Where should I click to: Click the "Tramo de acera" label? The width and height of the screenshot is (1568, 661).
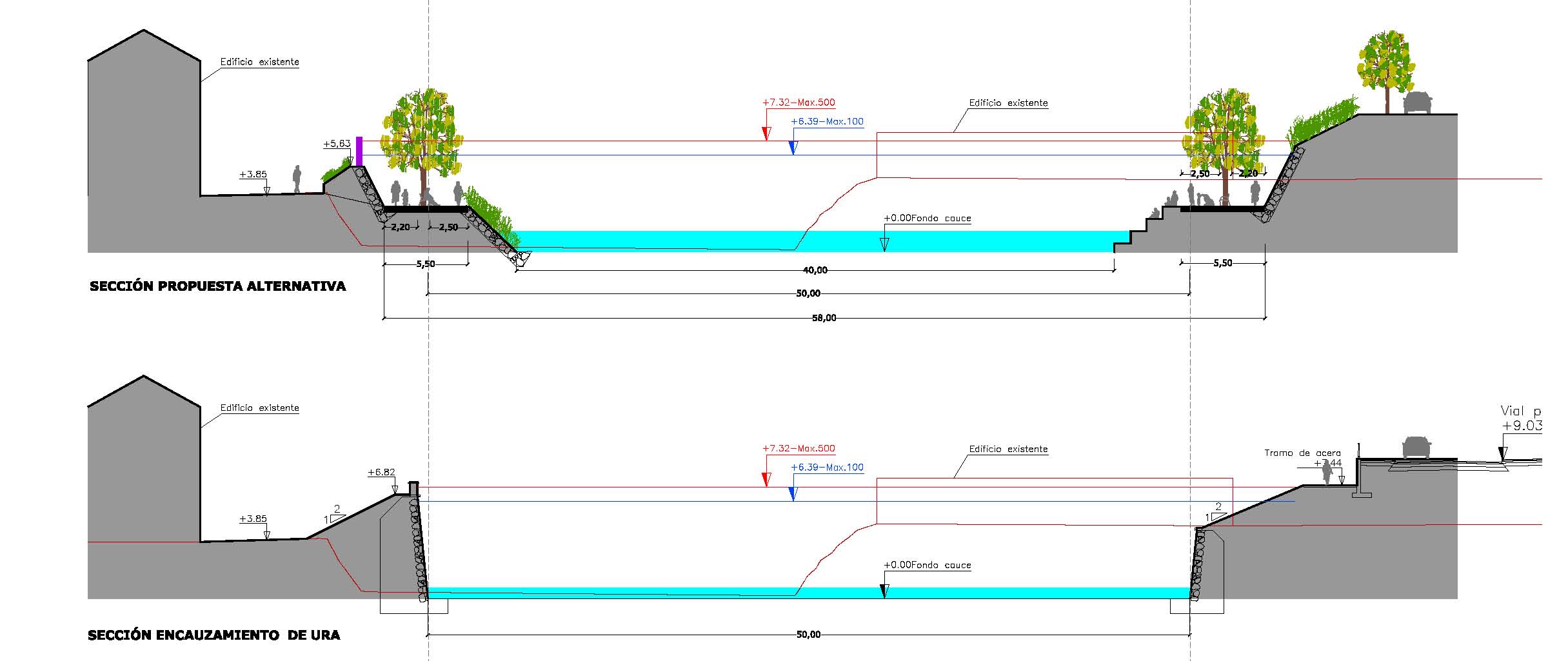[x=1302, y=453]
